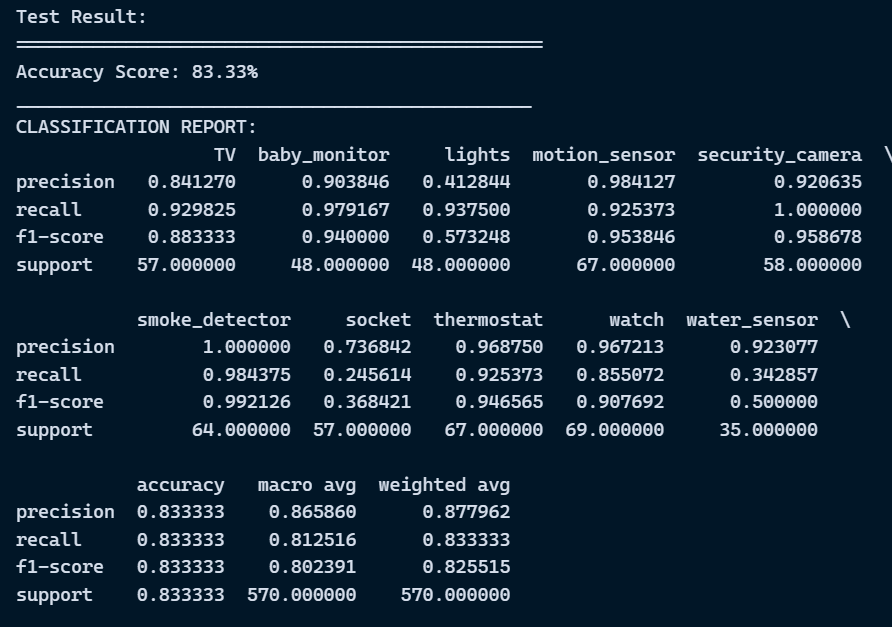The width and height of the screenshot is (892, 627).
Task: Click the thermostat column header
Action: (x=488, y=320)
